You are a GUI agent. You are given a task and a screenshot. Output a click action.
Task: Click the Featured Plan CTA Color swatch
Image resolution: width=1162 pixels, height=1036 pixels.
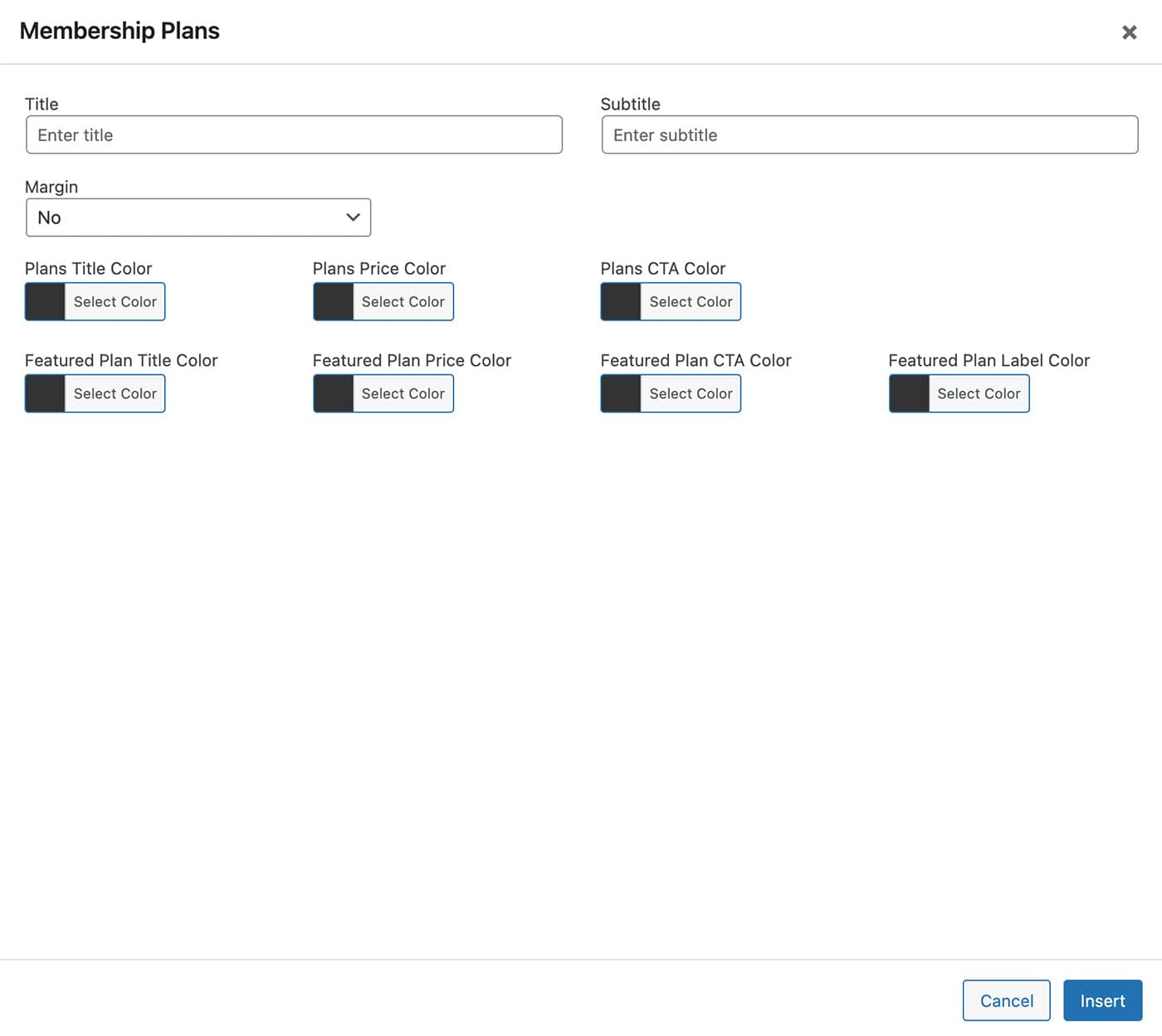click(x=621, y=393)
